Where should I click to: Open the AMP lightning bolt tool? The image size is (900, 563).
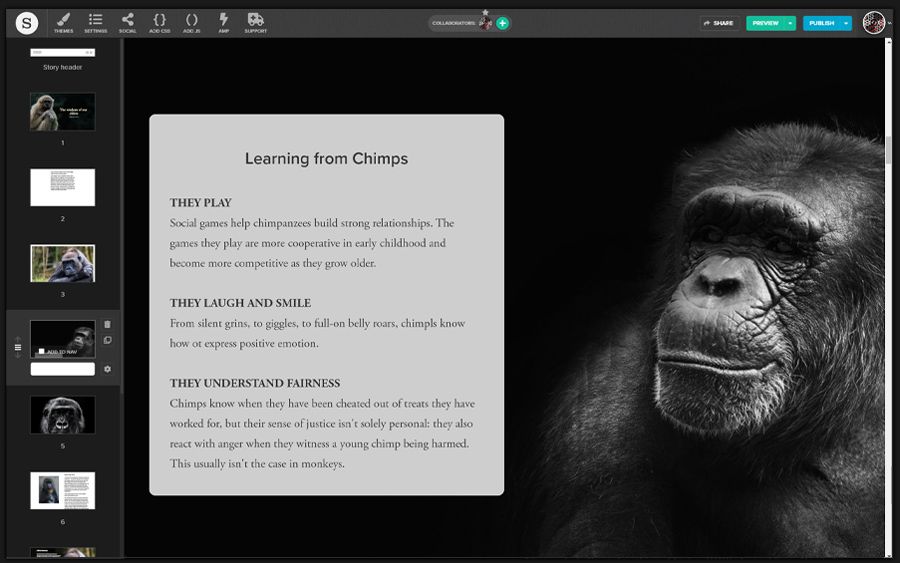coord(223,22)
